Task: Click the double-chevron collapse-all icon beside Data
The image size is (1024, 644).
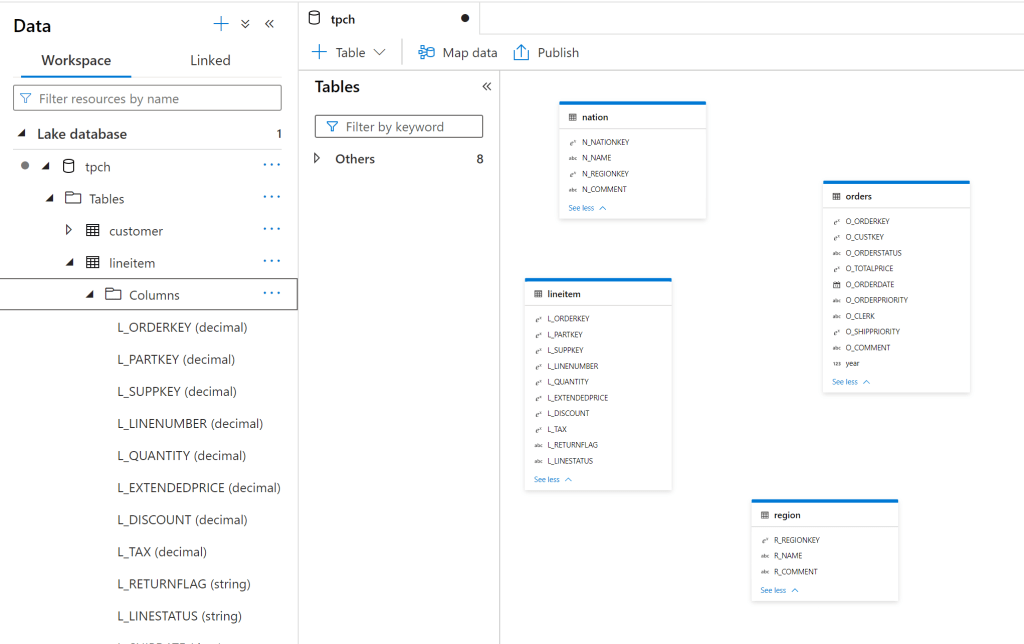Action: 243,24
